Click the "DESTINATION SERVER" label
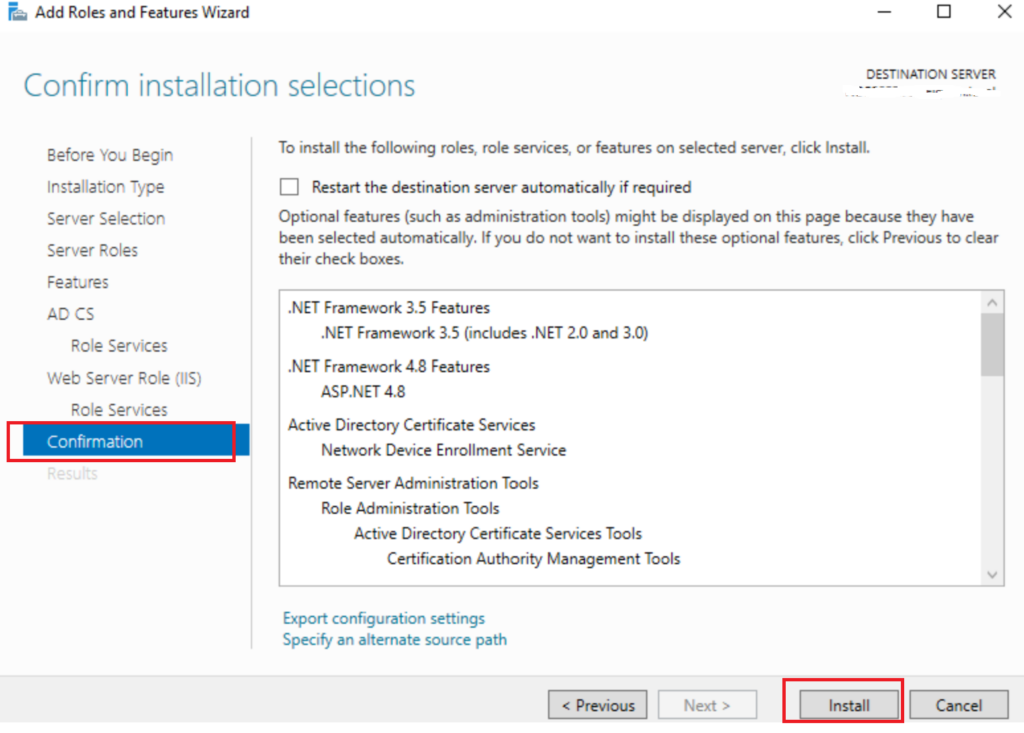1024x733 pixels. pos(931,74)
